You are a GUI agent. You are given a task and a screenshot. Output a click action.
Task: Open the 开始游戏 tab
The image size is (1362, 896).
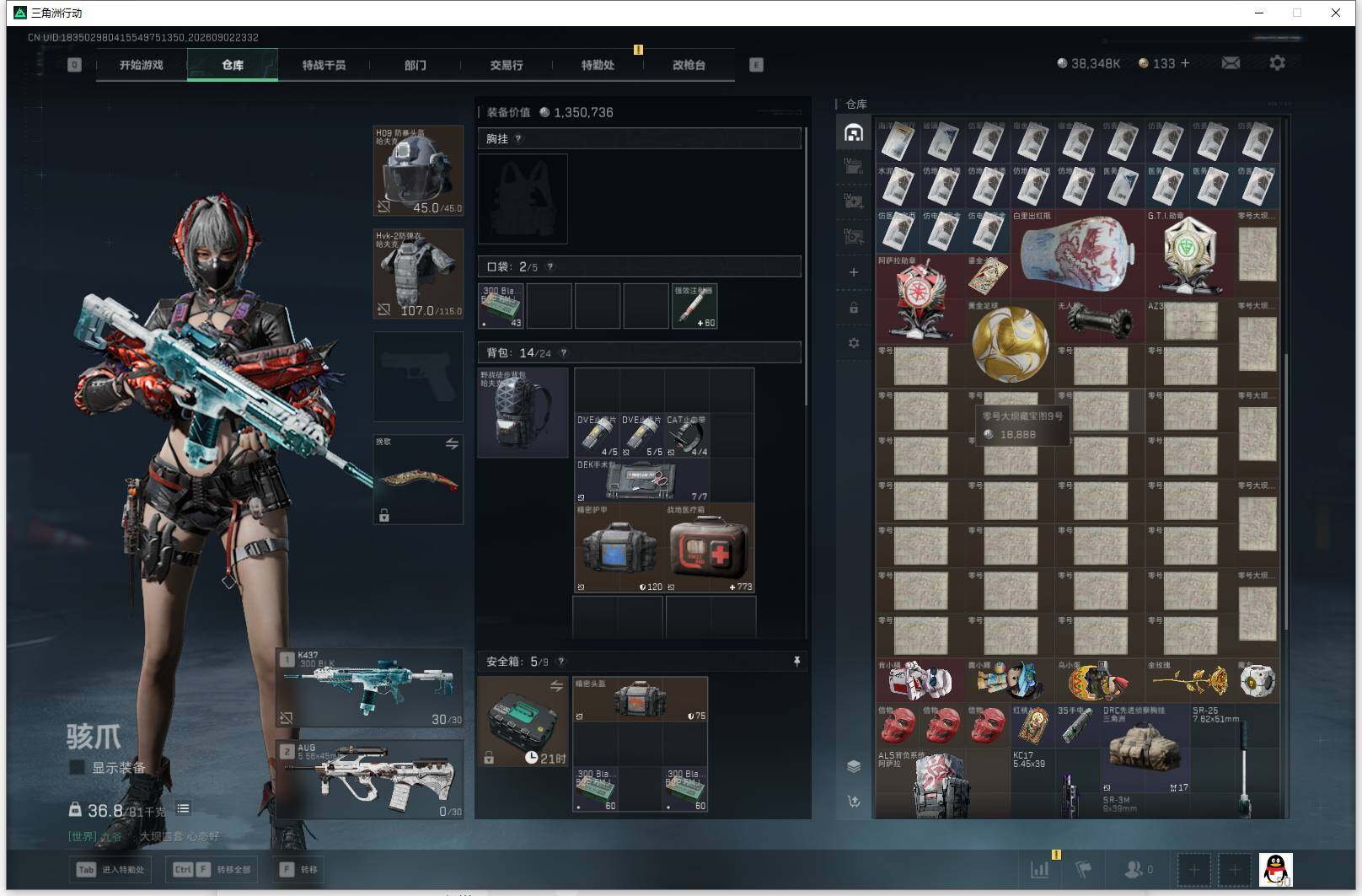tap(141, 65)
